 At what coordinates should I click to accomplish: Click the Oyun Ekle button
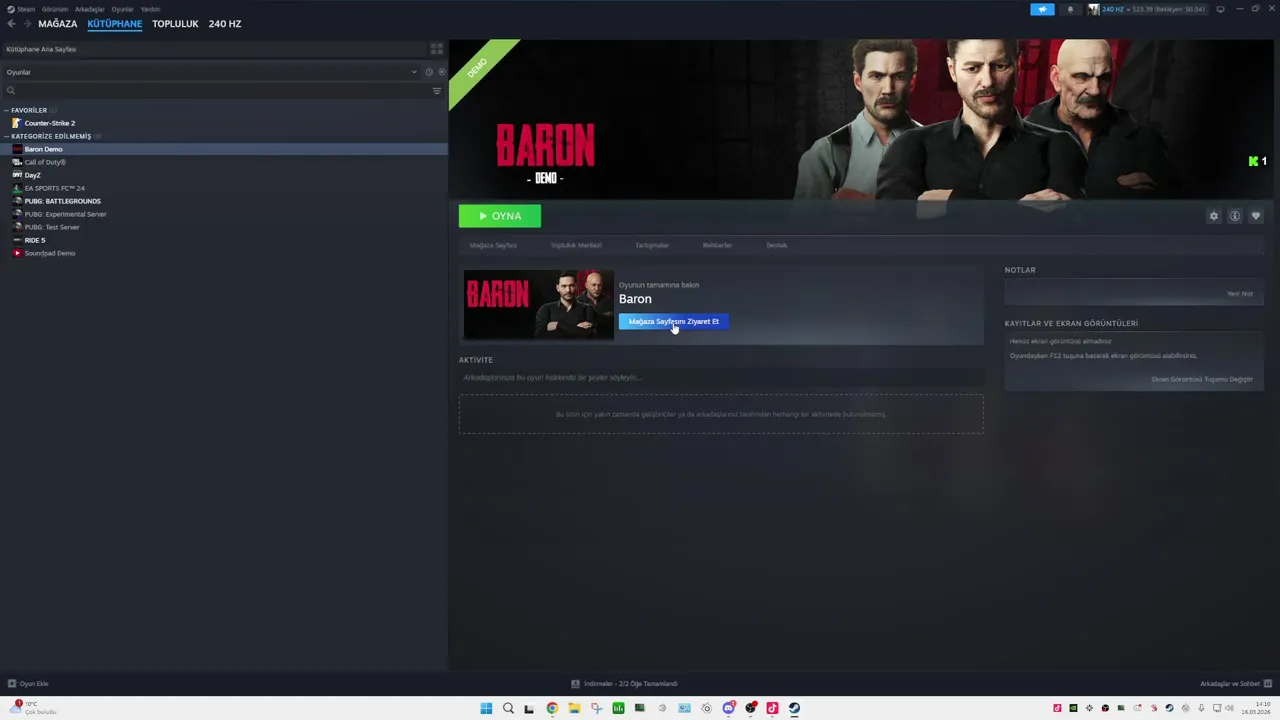[28, 684]
